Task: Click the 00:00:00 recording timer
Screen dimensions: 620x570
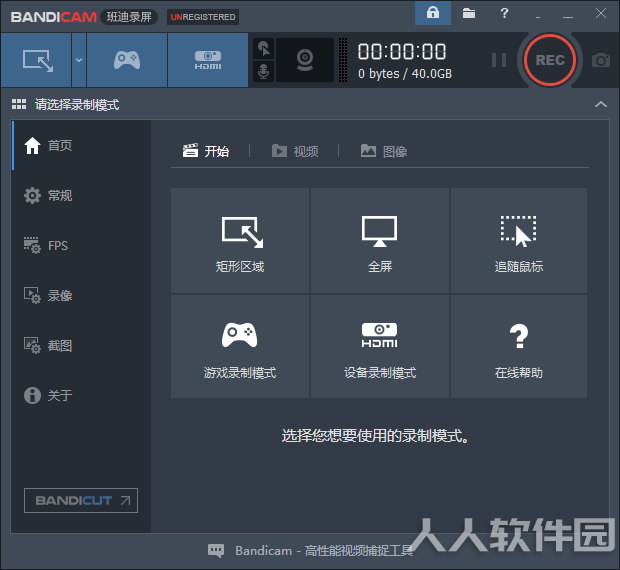Action: pos(402,52)
